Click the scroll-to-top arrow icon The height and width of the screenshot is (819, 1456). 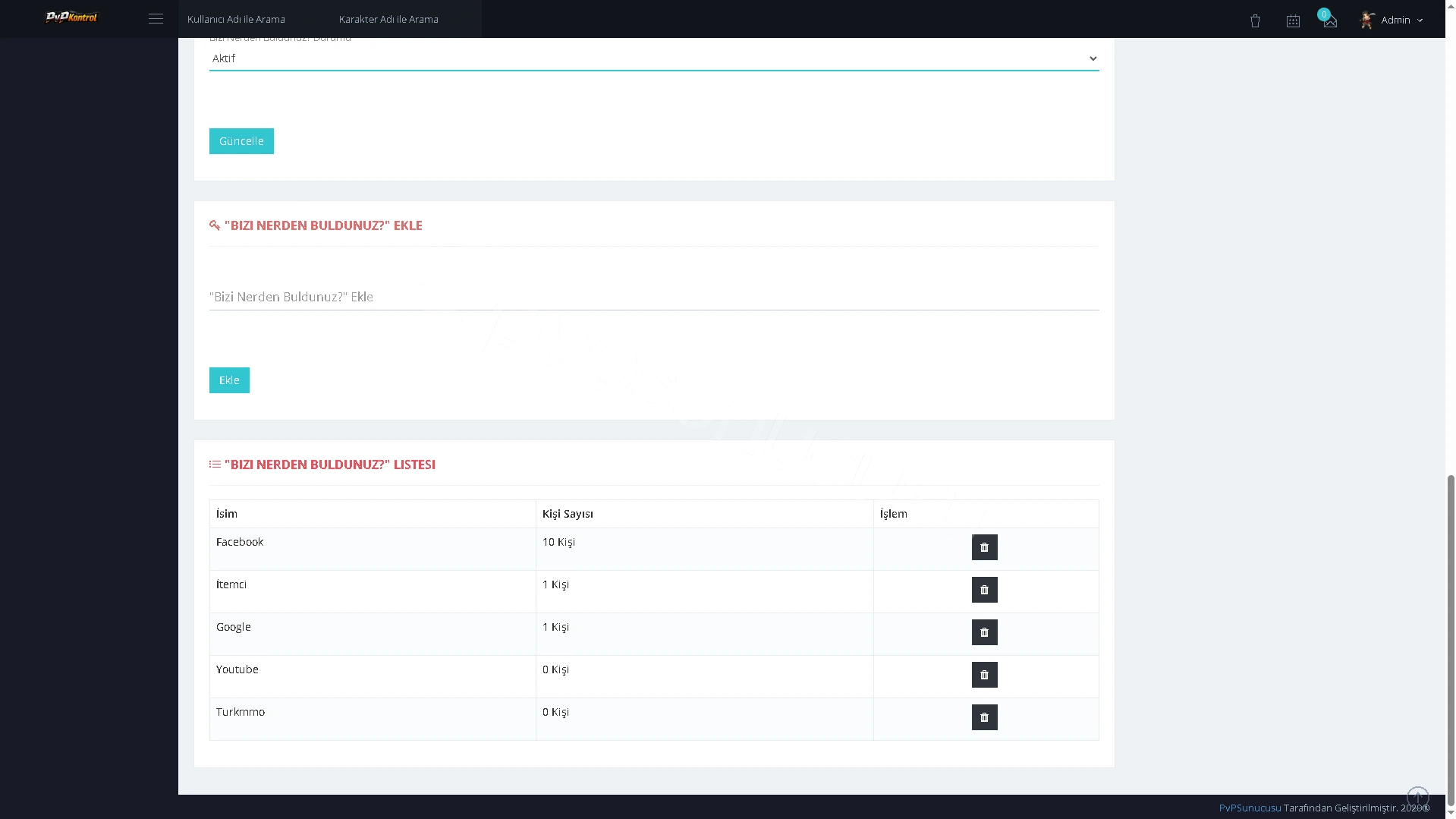click(x=1417, y=797)
